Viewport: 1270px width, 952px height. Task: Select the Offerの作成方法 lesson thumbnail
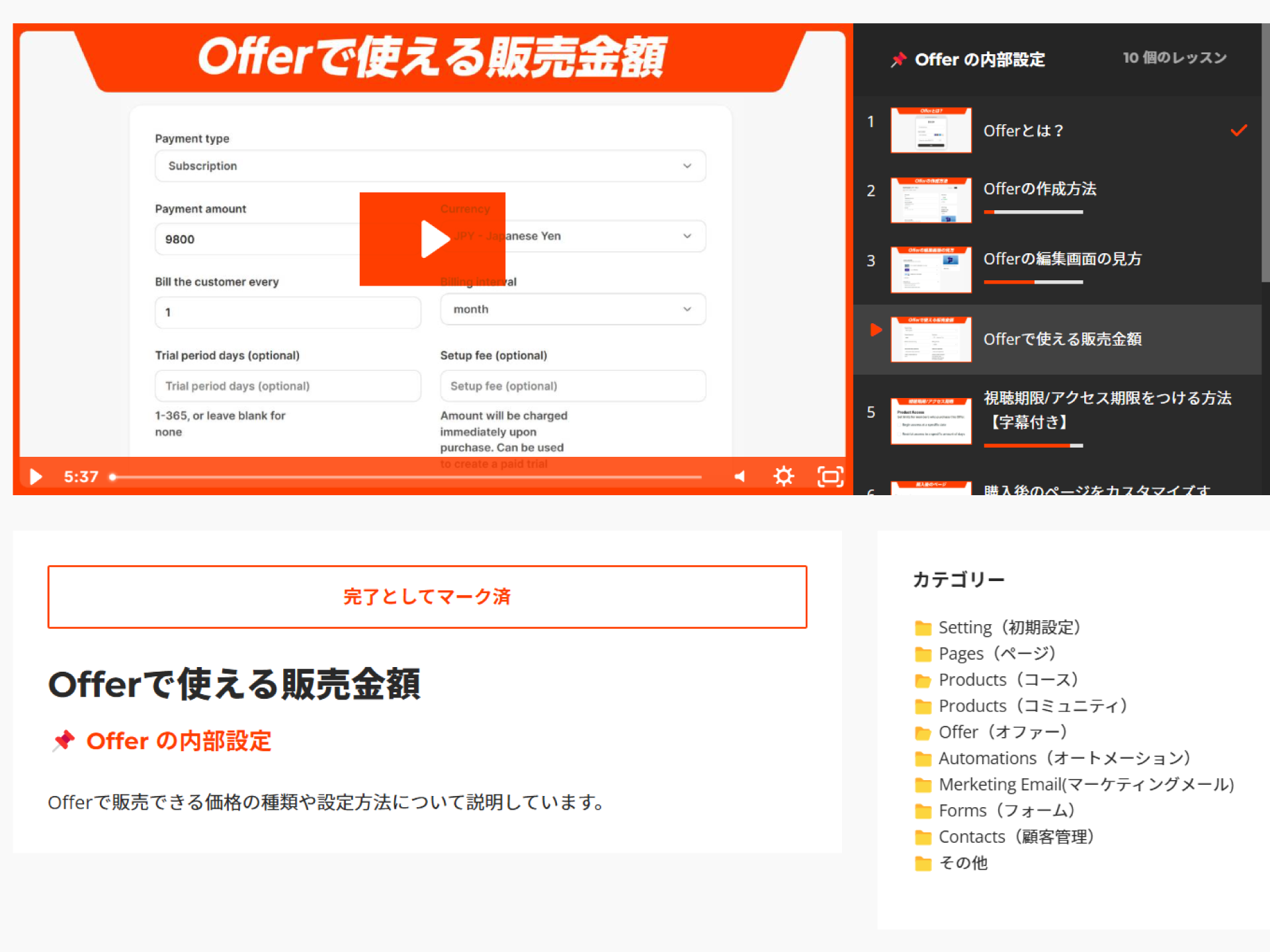click(x=931, y=200)
